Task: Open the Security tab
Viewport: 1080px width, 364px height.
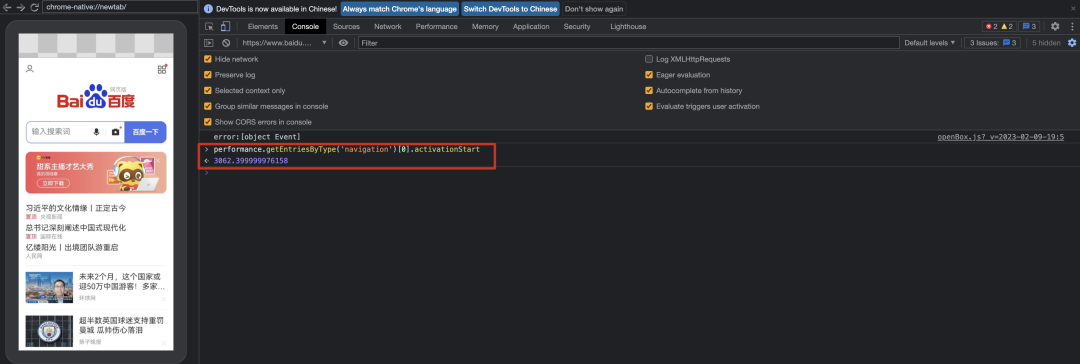Action: click(x=577, y=26)
